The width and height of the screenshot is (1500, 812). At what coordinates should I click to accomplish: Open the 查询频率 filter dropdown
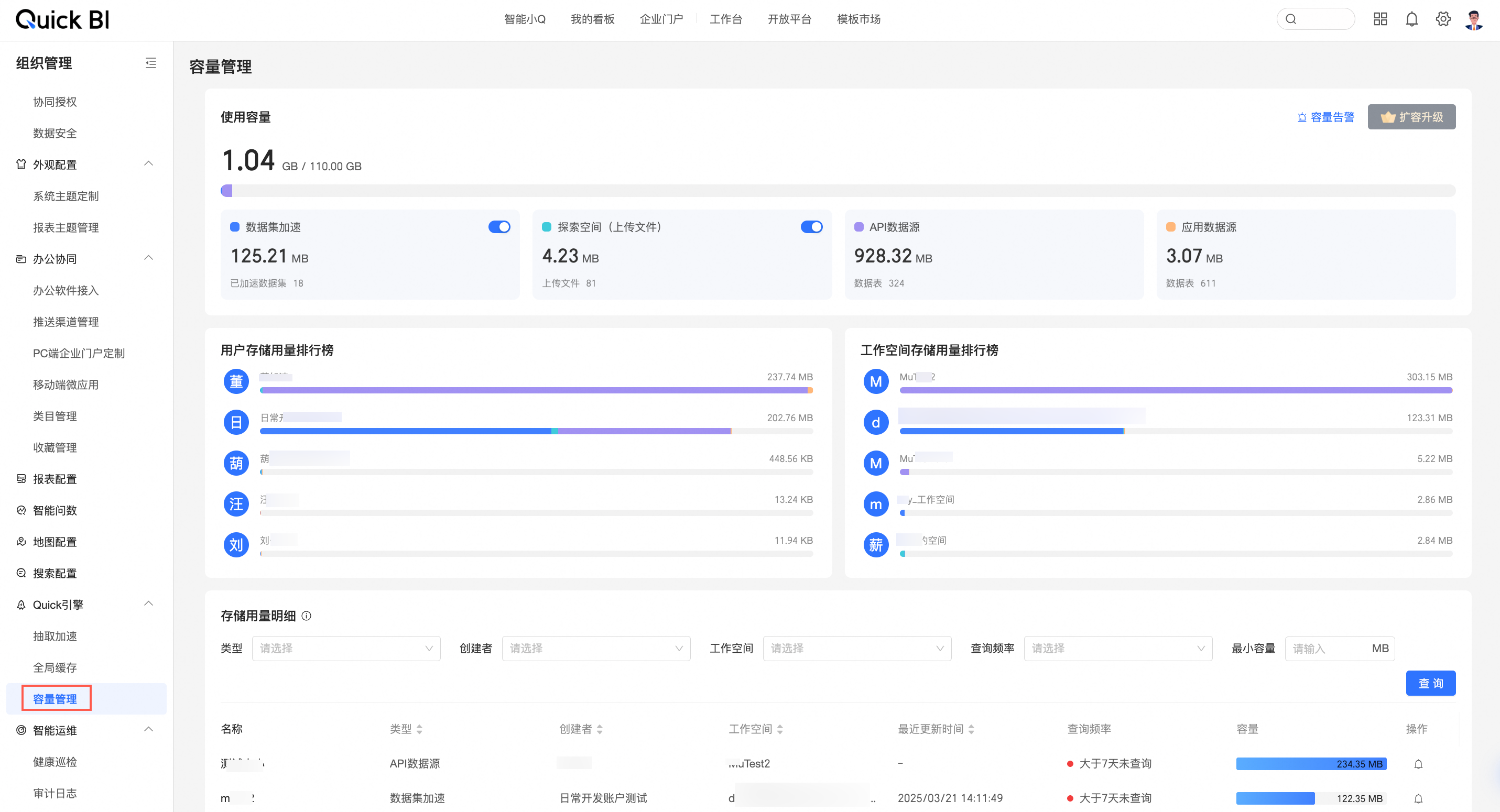[x=1117, y=649]
